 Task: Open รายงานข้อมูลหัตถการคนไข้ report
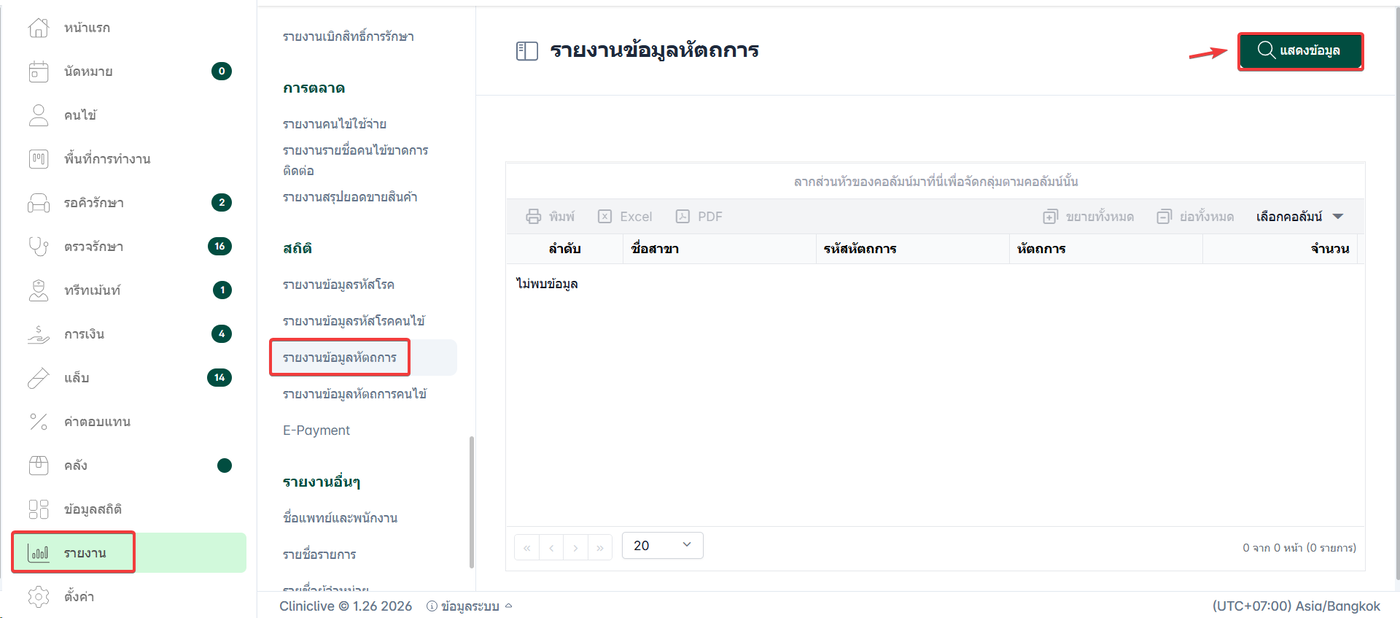coord(355,394)
